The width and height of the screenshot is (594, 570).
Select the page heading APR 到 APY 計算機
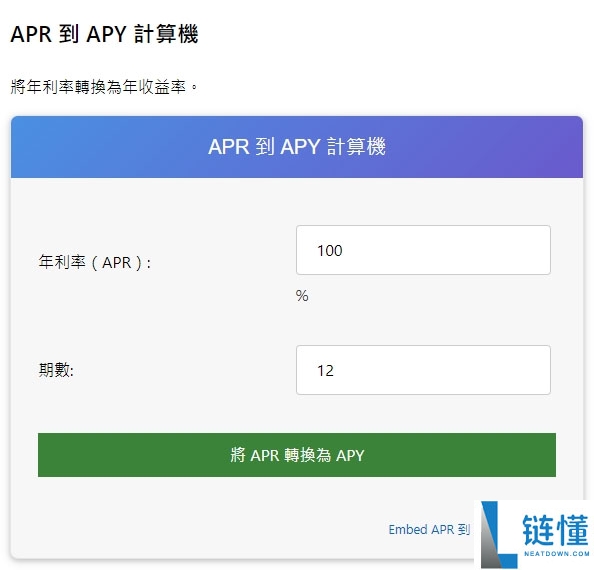point(104,34)
